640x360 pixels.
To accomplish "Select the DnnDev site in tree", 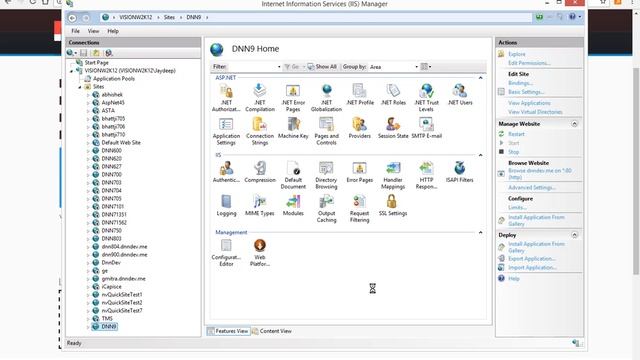I will (x=111, y=262).
